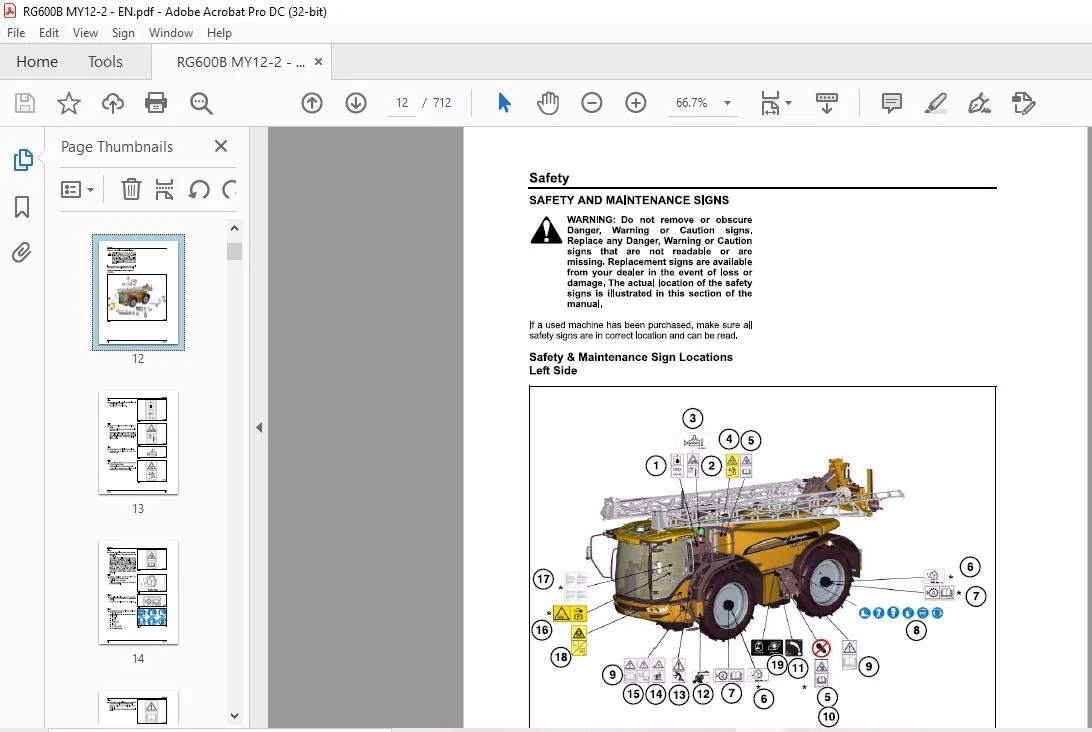
Task: Expand the page display options arrow
Action: click(788, 103)
